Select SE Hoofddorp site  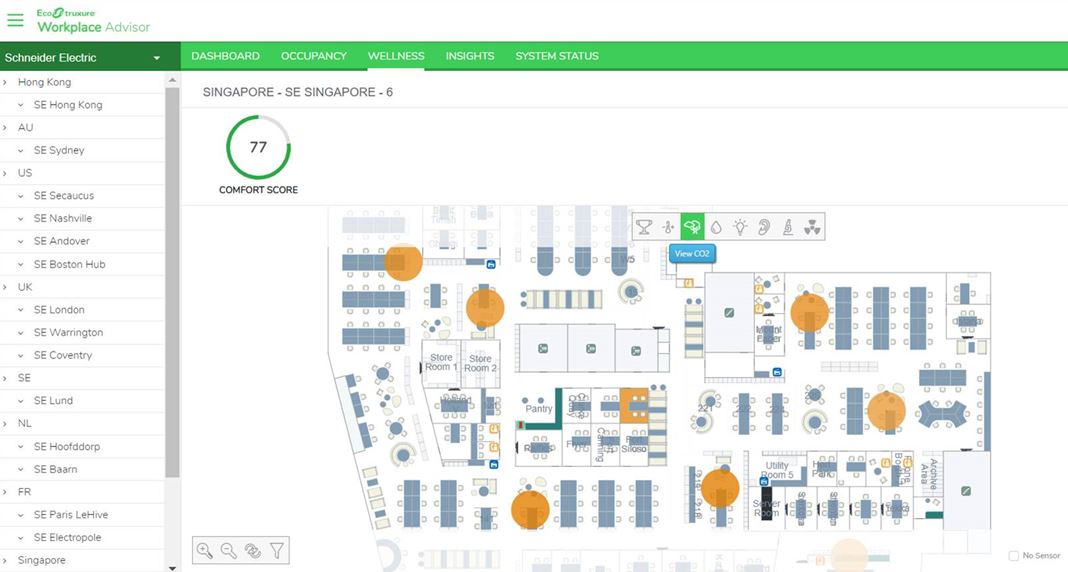pyautogui.click(x=67, y=447)
